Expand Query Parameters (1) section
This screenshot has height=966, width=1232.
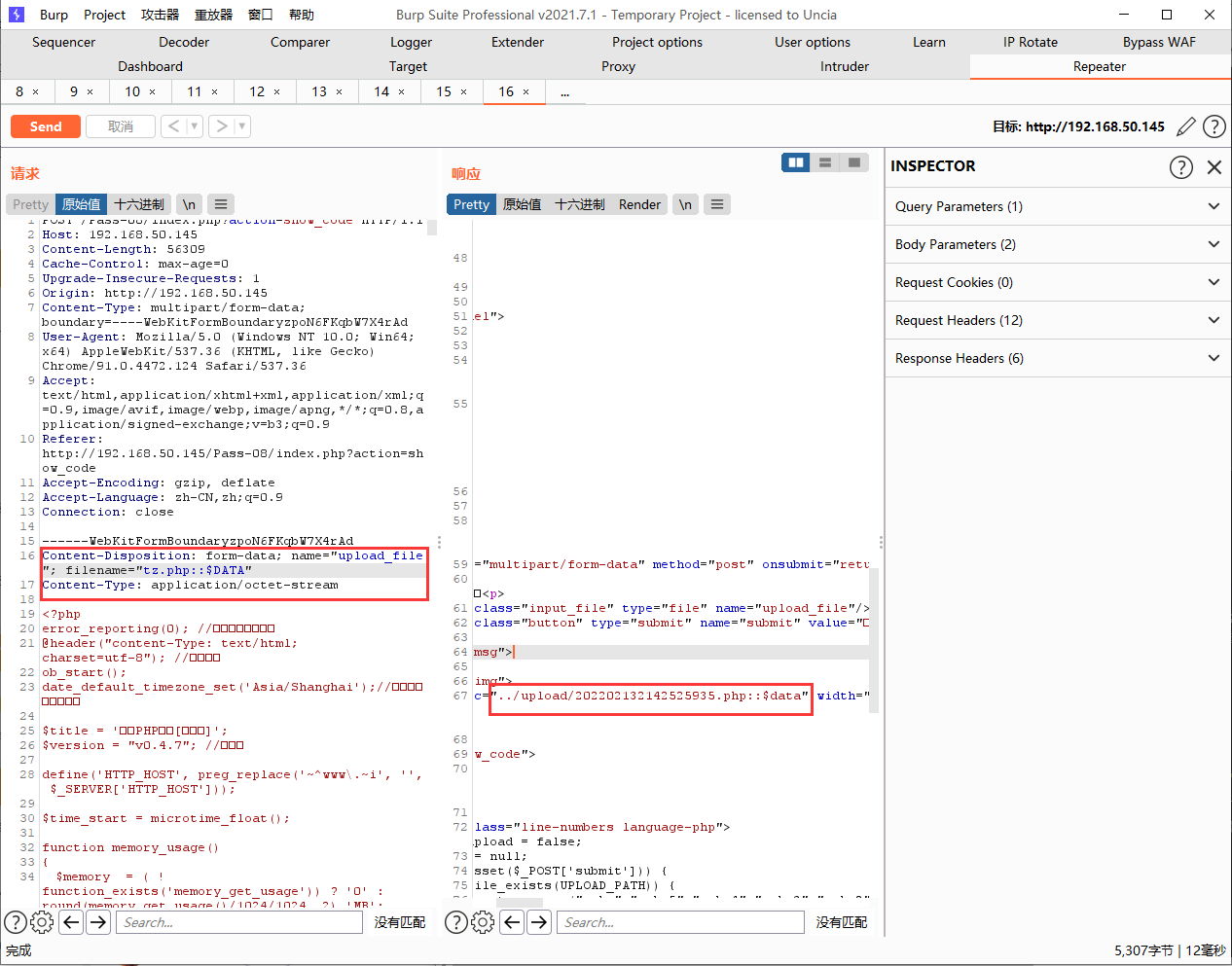coord(1058,206)
